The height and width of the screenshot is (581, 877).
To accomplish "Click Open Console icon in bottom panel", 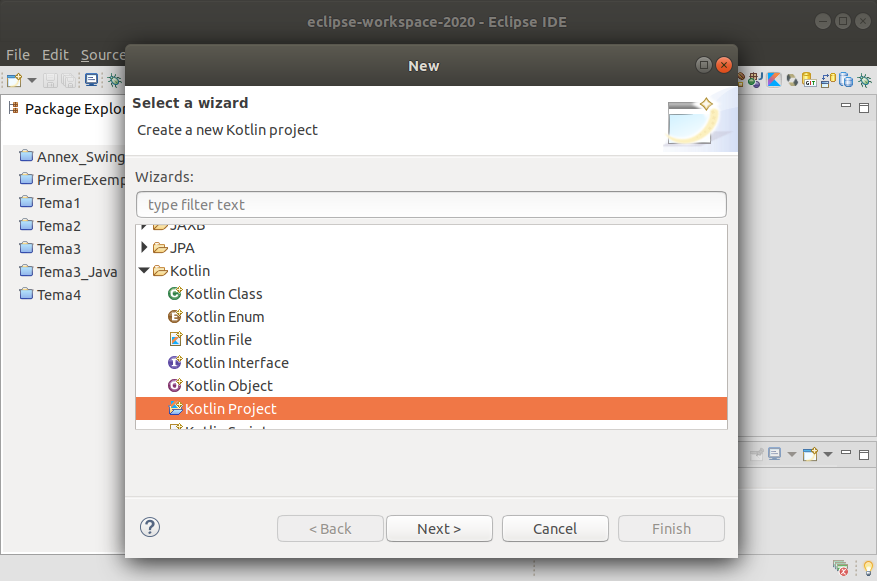I will [x=810, y=454].
